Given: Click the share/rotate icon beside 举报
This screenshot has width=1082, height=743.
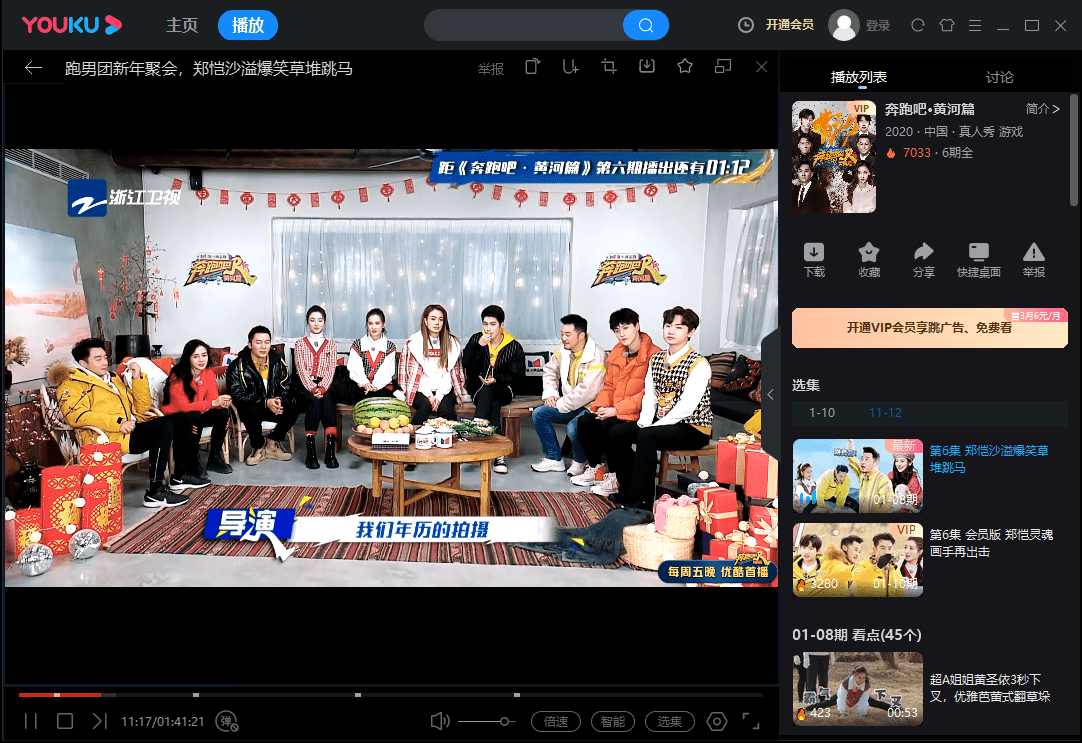Looking at the screenshot, I should click(x=532, y=66).
